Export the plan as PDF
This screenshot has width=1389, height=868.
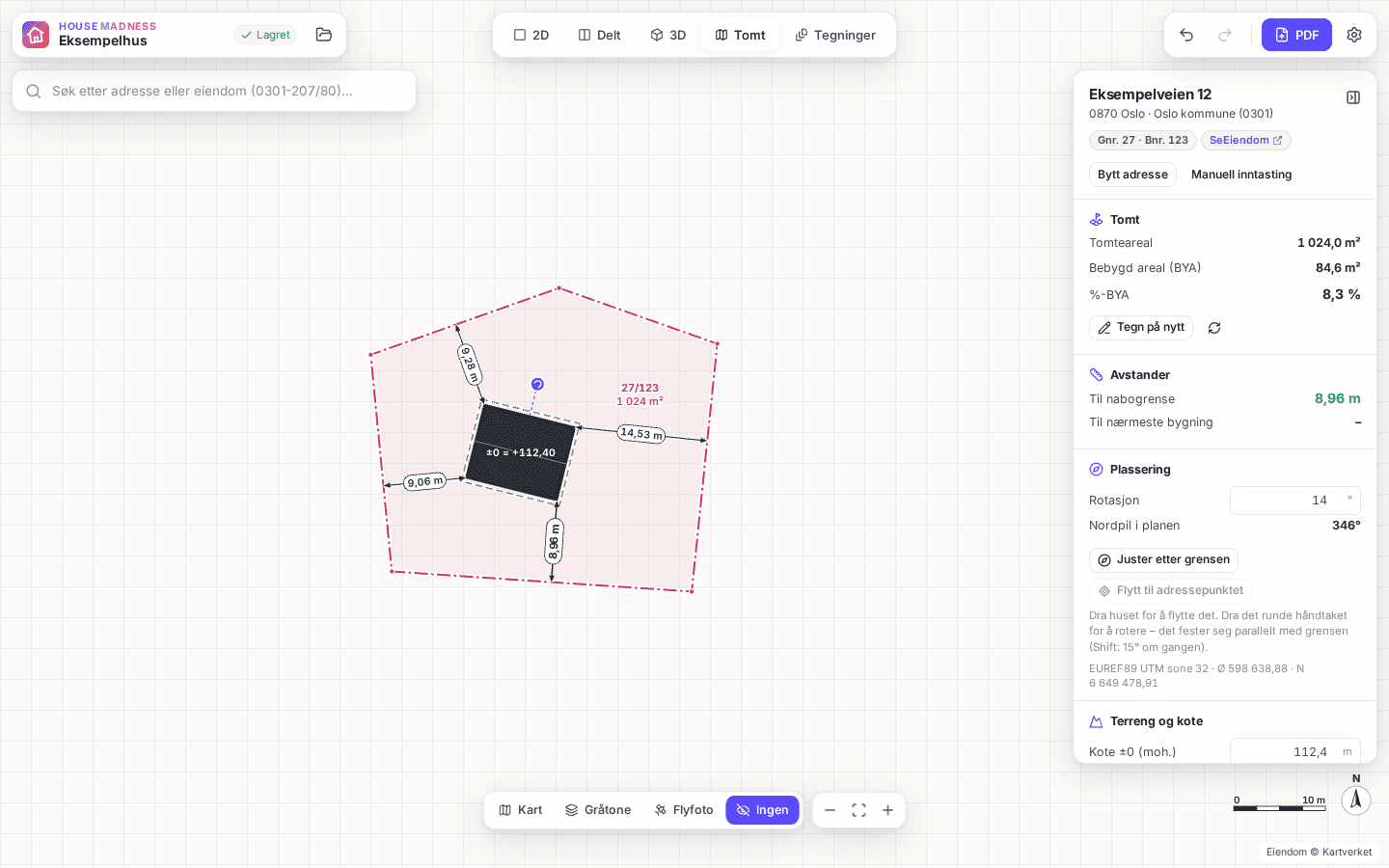pyautogui.click(x=1296, y=35)
